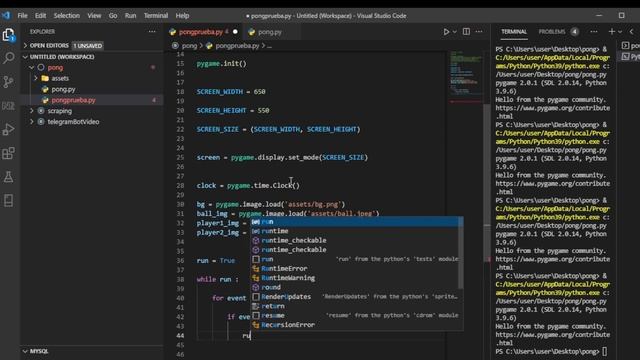Open editor More Actions ellipsis
The width and height of the screenshot is (640, 360).
479,32
